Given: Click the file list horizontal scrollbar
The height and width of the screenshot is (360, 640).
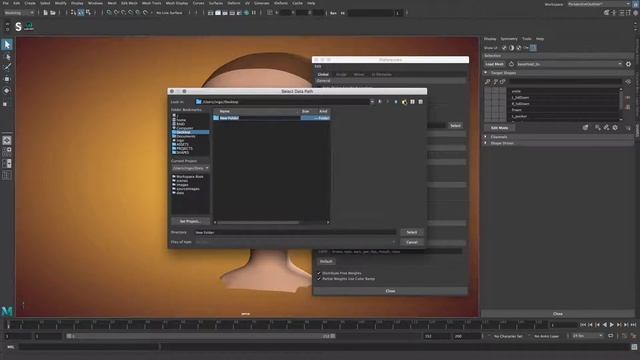Looking at the screenshot, I should (x=258, y=222).
